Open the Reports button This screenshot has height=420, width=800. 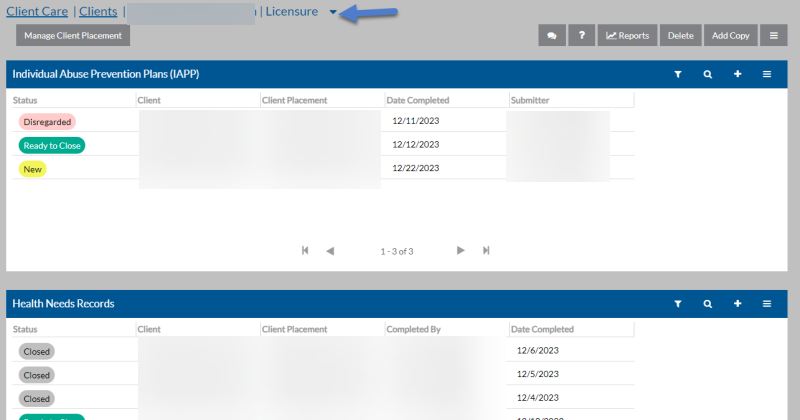[628, 36]
